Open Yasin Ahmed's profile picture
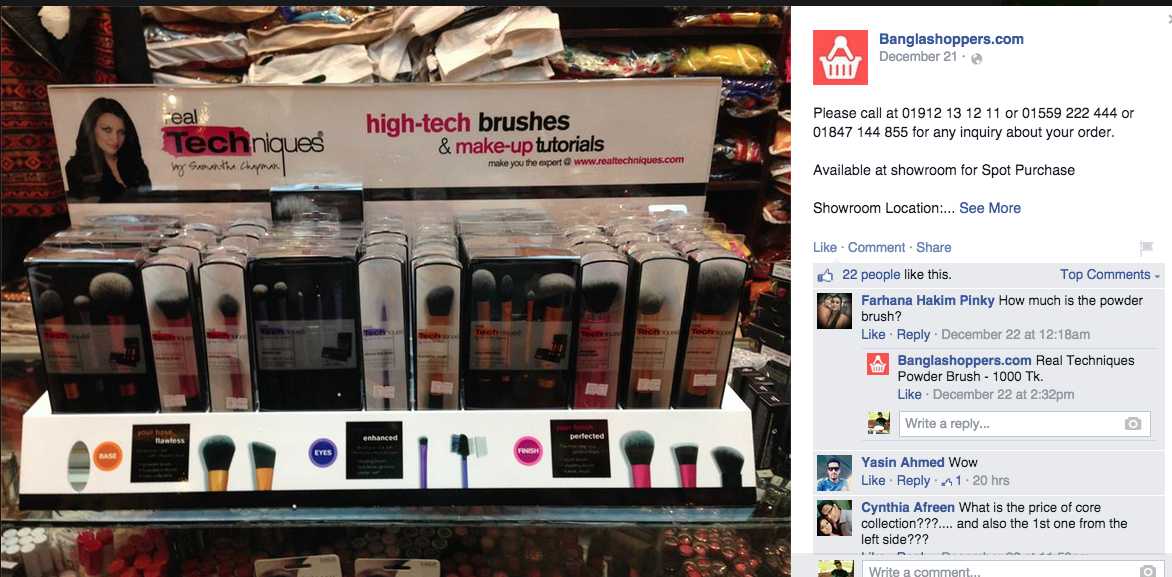 pyautogui.click(x=834, y=473)
